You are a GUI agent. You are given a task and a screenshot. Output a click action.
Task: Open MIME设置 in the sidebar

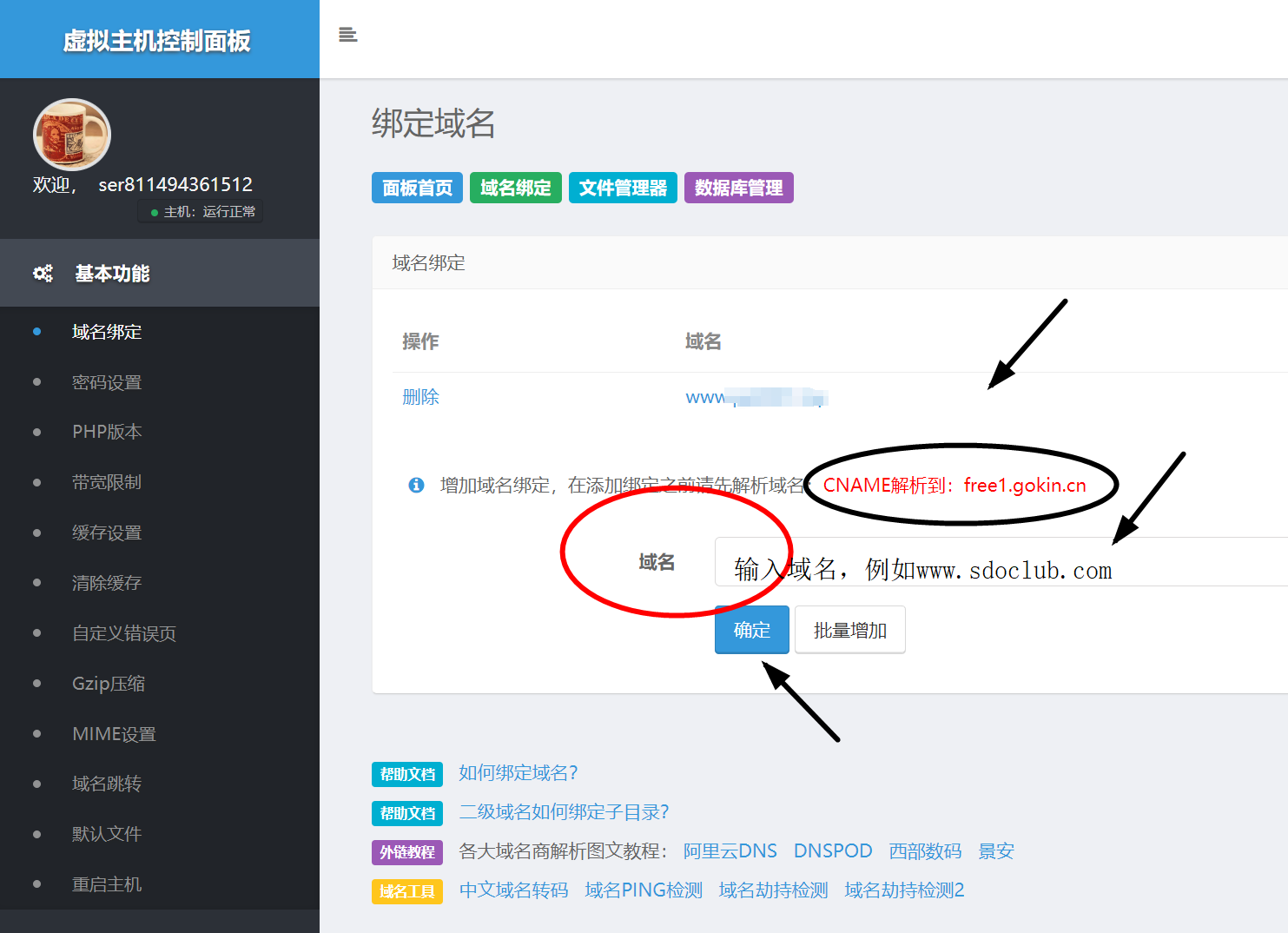[x=114, y=734]
